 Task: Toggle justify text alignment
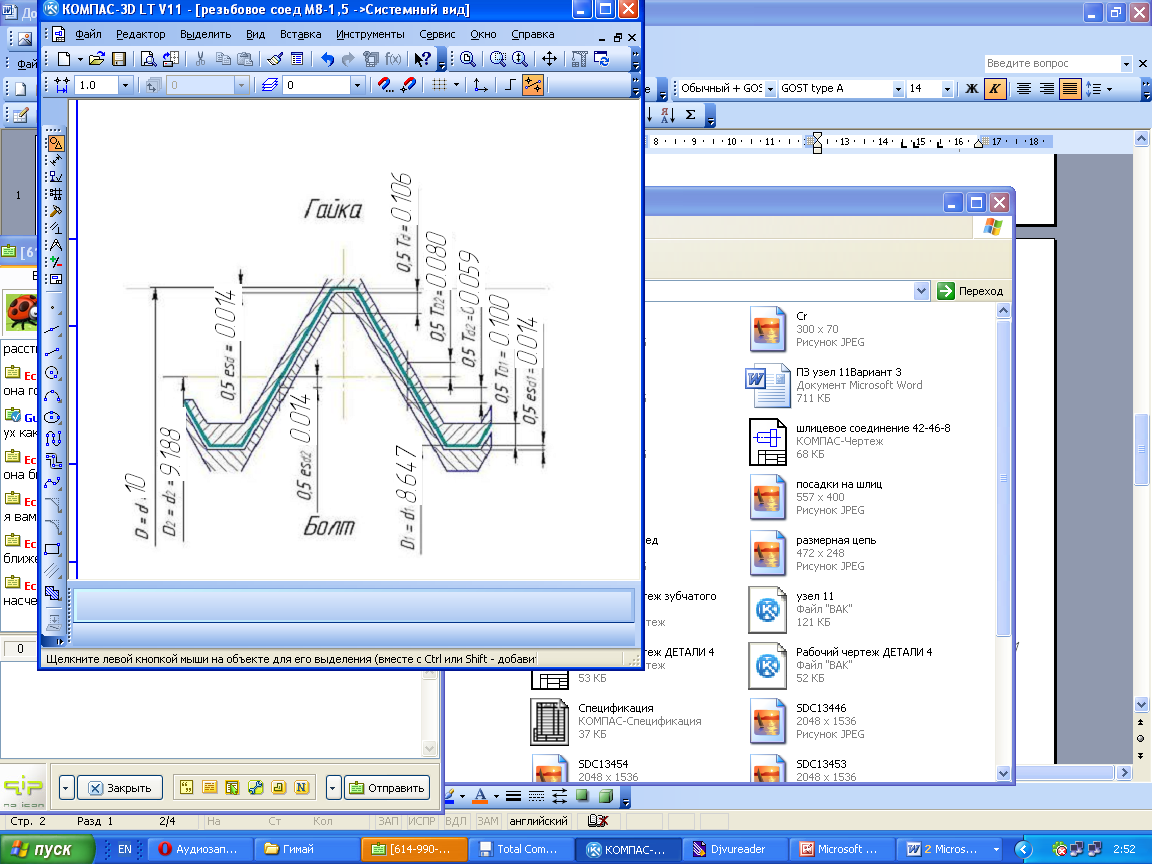point(1070,88)
